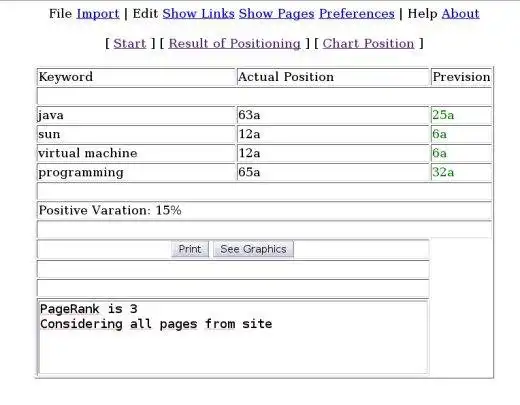Go to the Start page link

click(x=130, y=43)
